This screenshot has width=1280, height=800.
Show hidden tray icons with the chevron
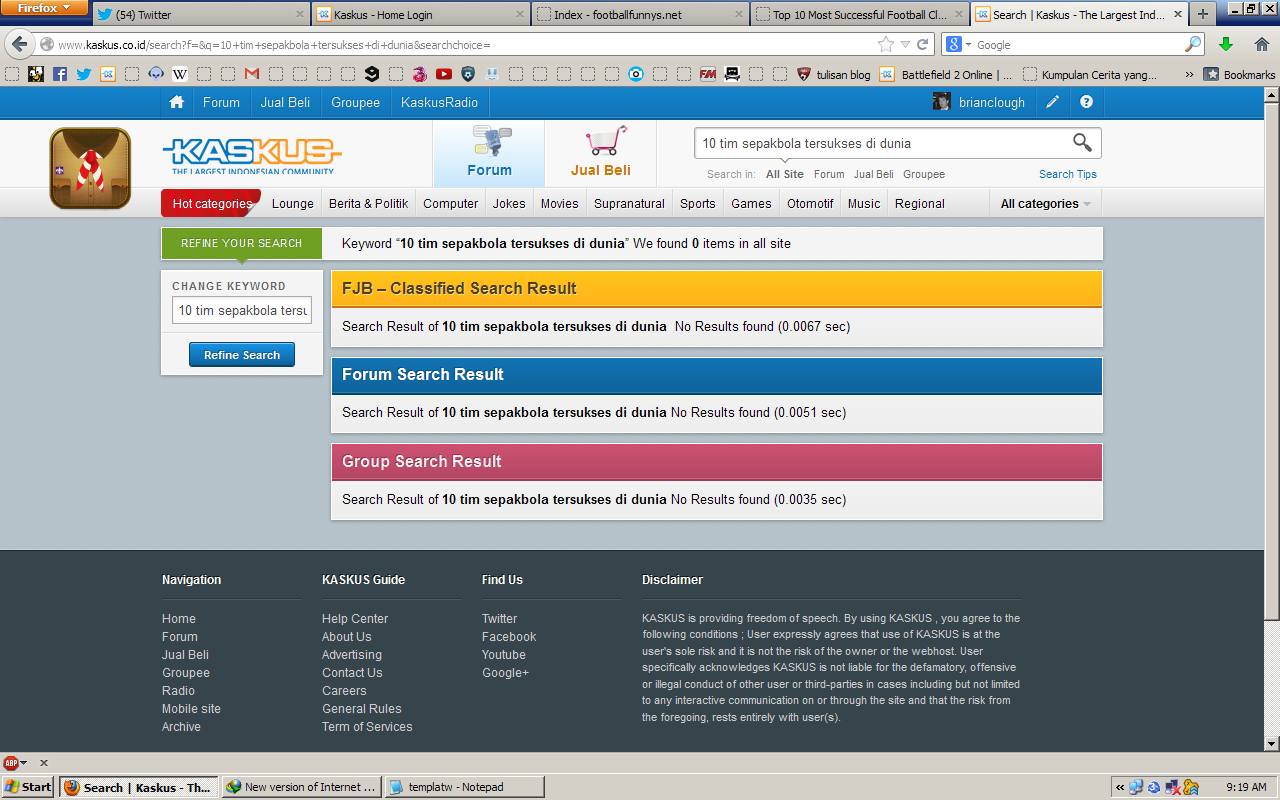(x=1120, y=787)
